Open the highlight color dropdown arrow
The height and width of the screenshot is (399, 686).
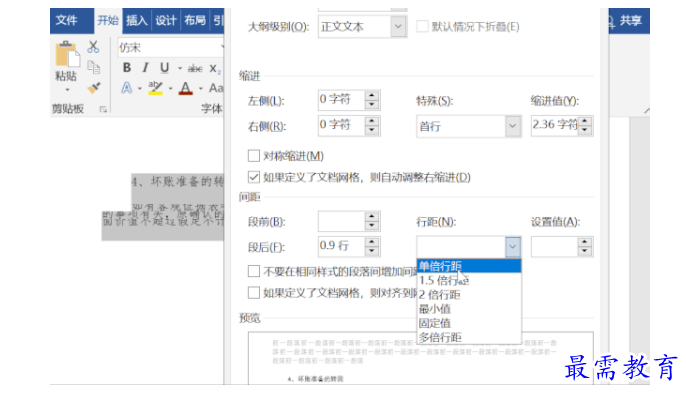pyautogui.click(x=170, y=88)
